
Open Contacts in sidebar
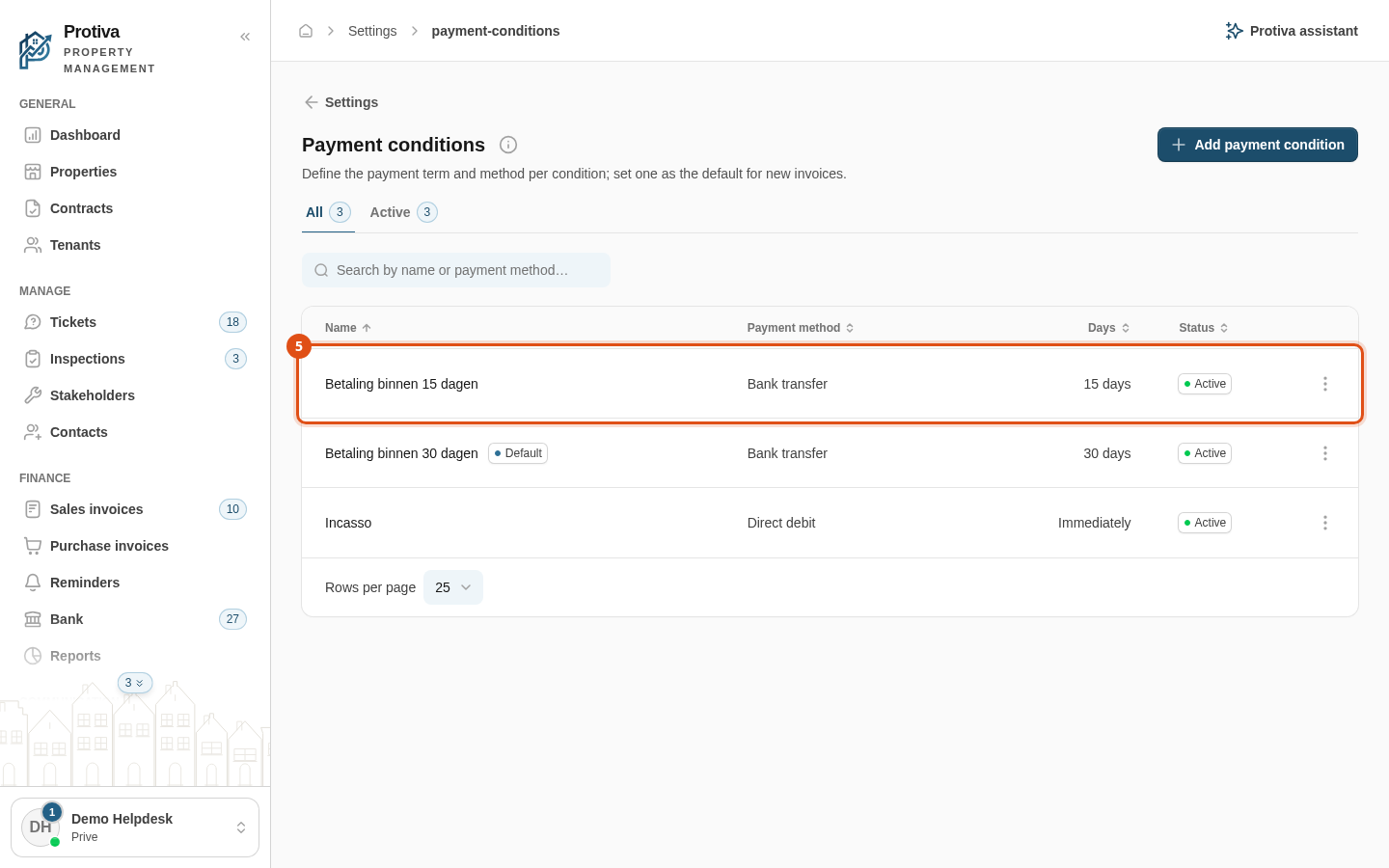click(135, 432)
